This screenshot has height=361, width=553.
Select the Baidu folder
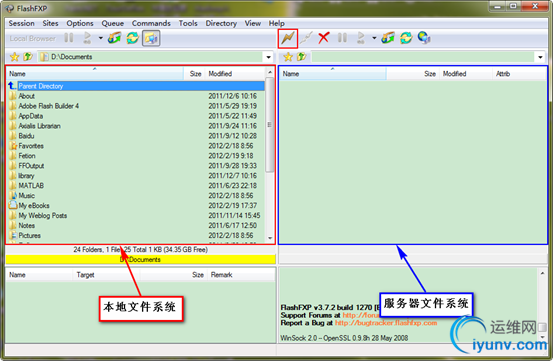136,136
